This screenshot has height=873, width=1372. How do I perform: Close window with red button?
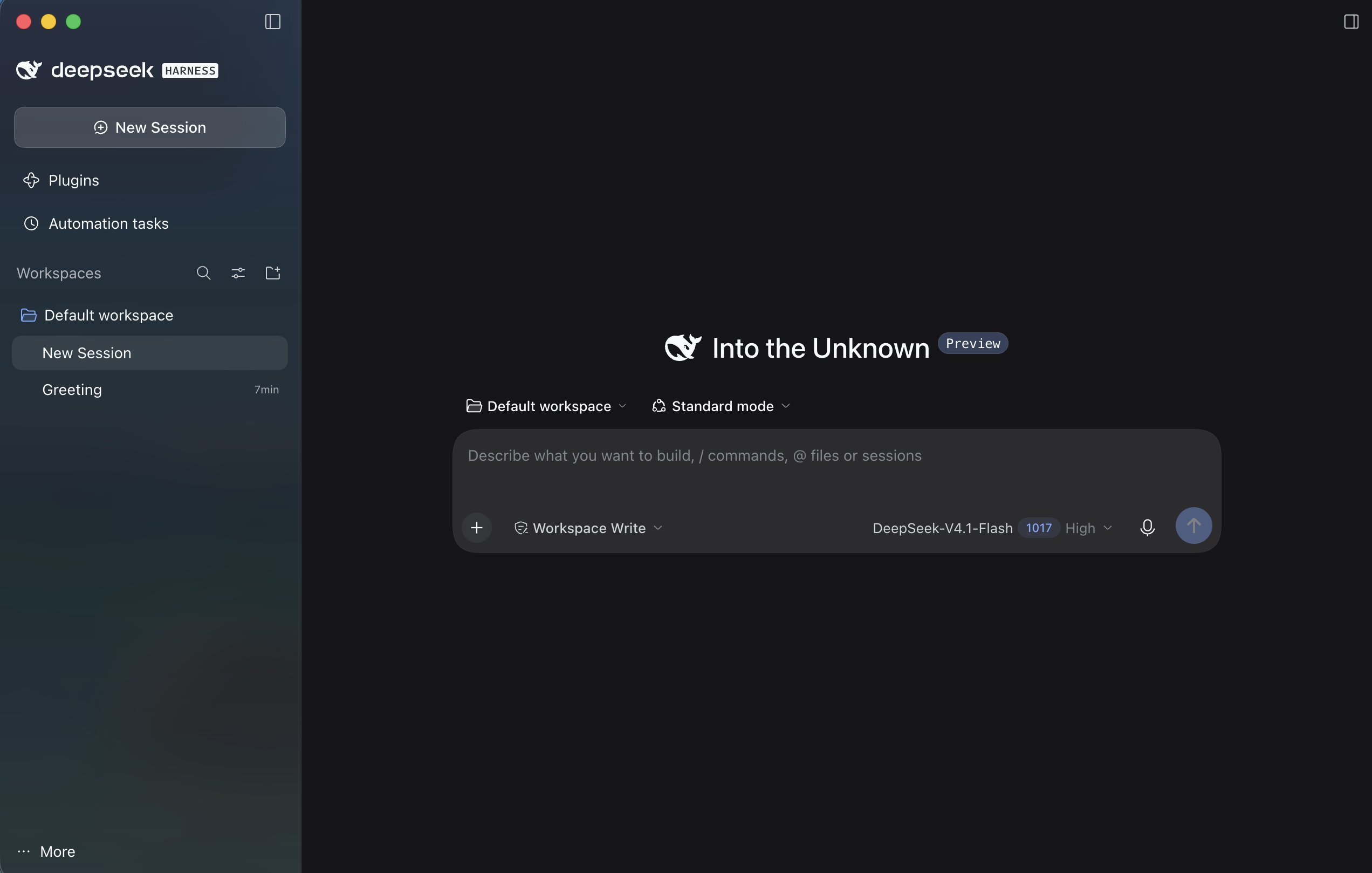24,22
